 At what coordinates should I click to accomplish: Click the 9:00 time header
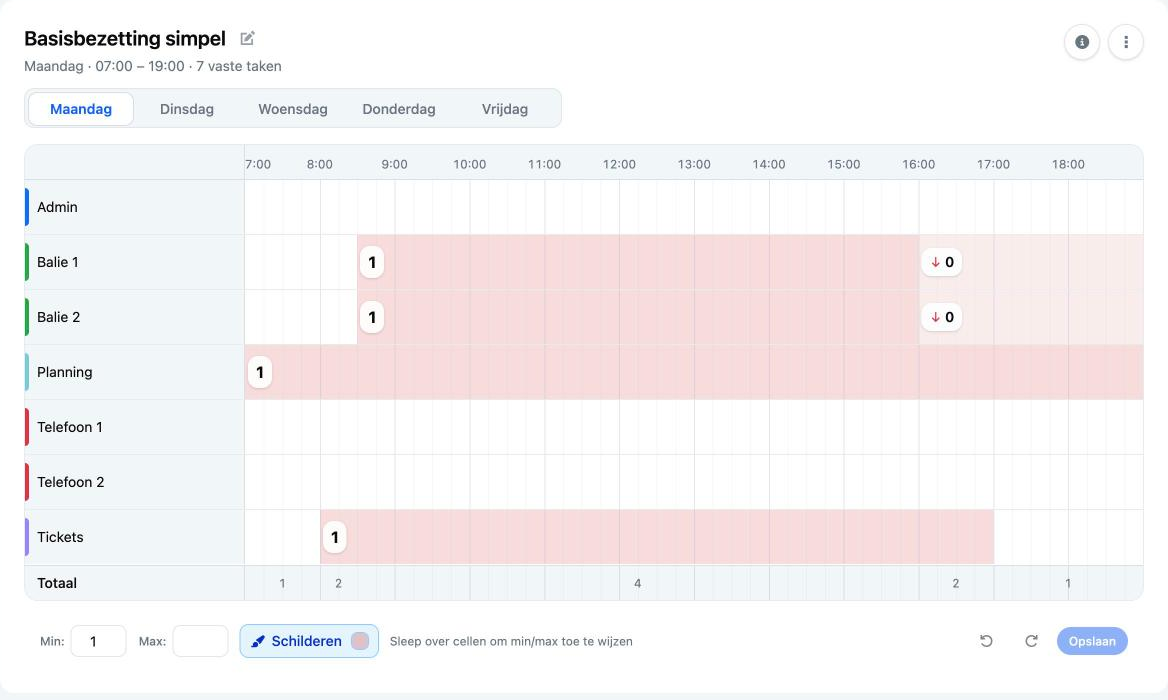[x=395, y=164]
